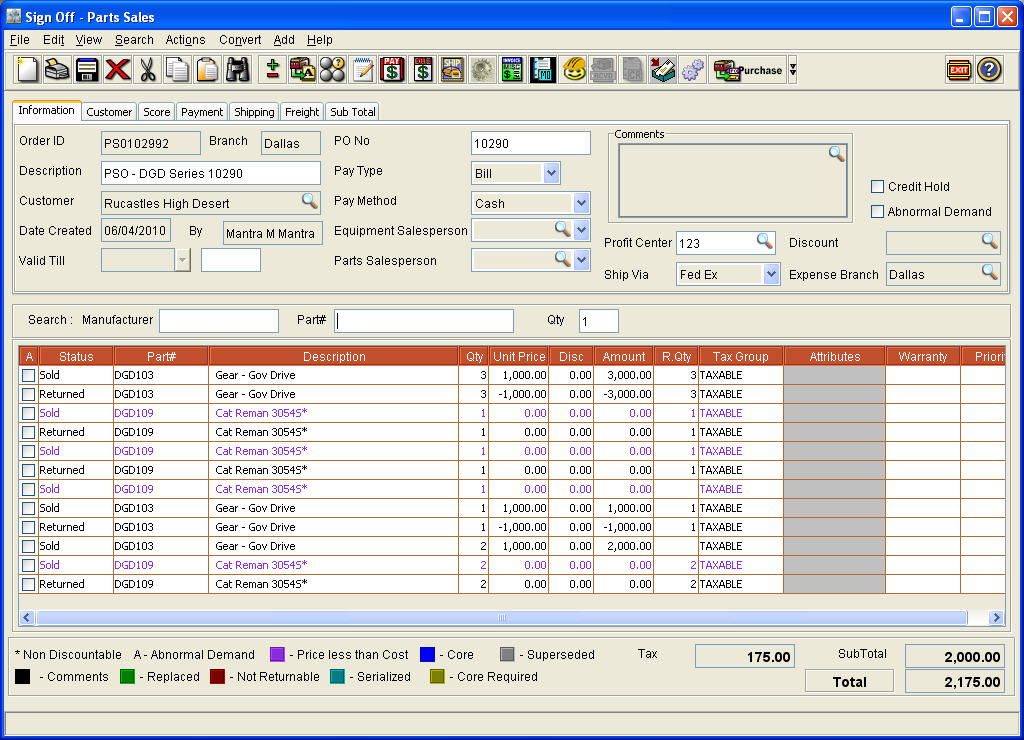
Task: Click the Unit Price column header
Action: 519,357
